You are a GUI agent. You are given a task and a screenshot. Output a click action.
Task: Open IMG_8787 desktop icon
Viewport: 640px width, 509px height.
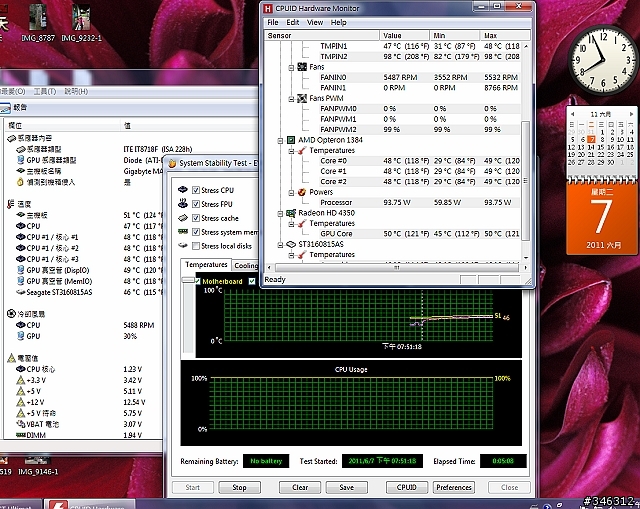point(38,22)
